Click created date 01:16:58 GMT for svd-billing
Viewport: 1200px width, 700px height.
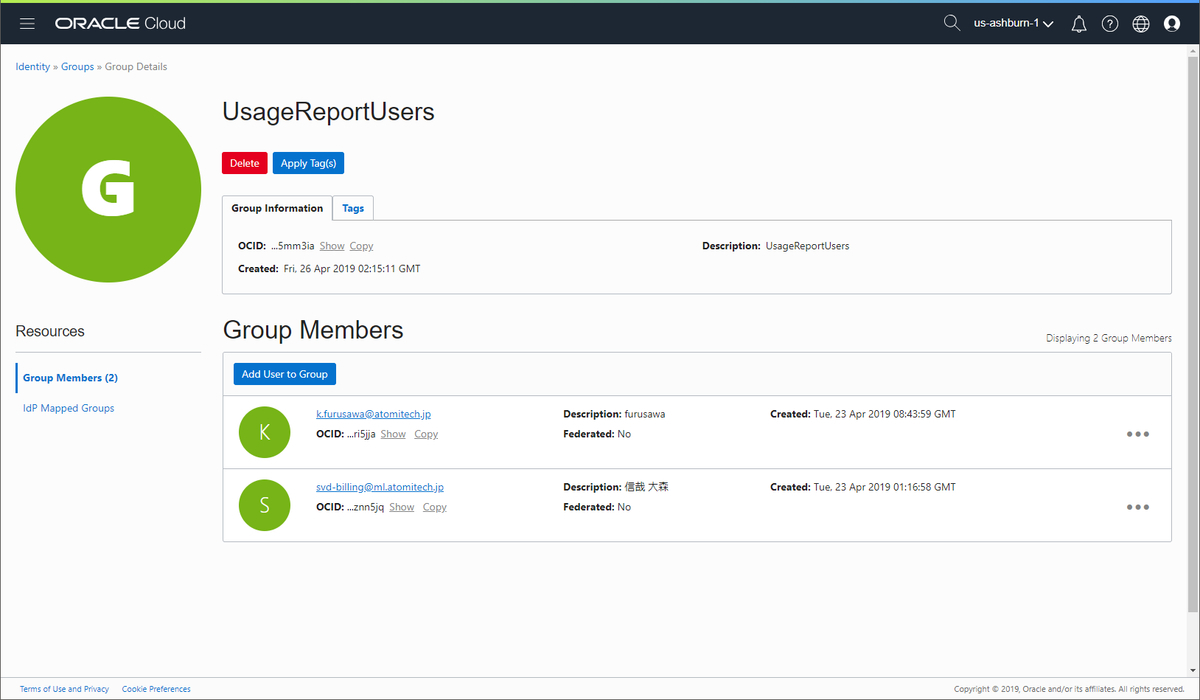coord(863,487)
